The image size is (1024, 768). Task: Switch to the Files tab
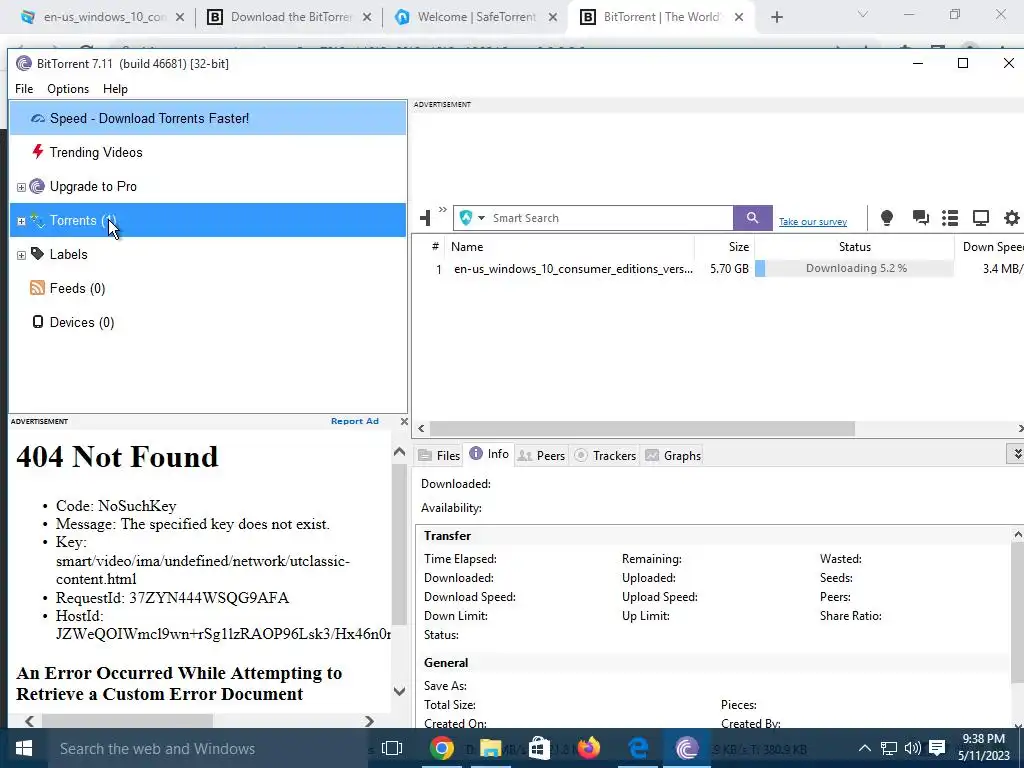click(x=440, y=456)
